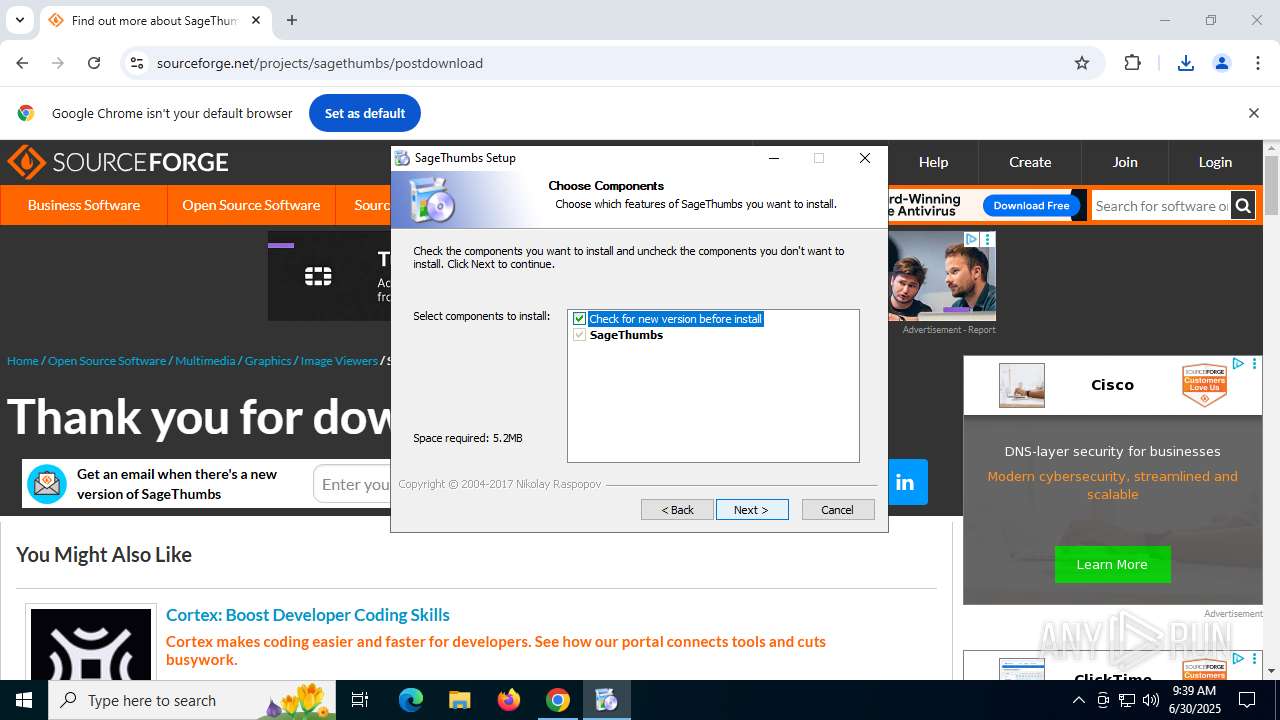Open Graphics breadcrumb link
Viewport: 1280px width, 720px height.
click(268, 361)
